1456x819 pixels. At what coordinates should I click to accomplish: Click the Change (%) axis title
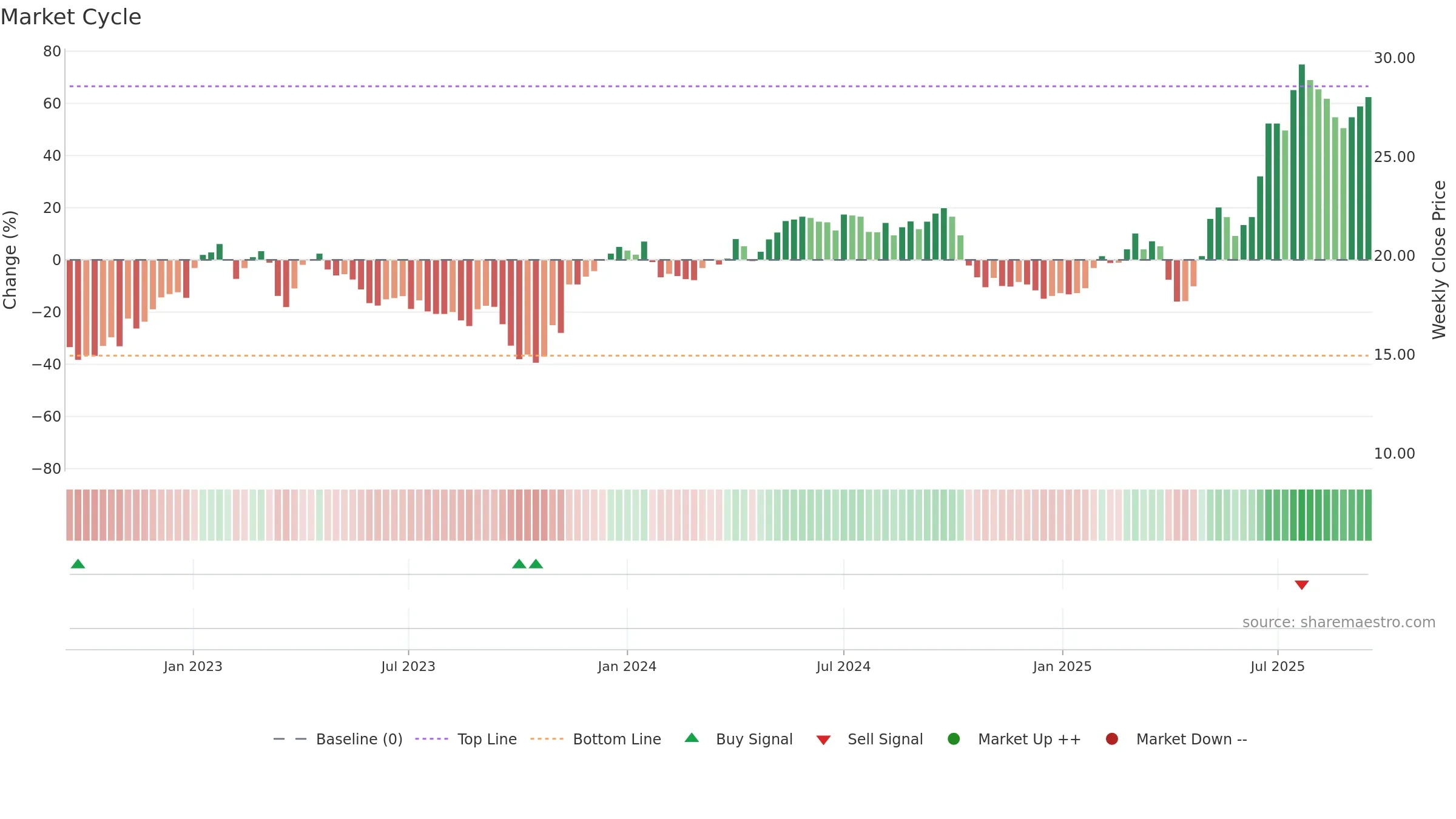[10, 260]
